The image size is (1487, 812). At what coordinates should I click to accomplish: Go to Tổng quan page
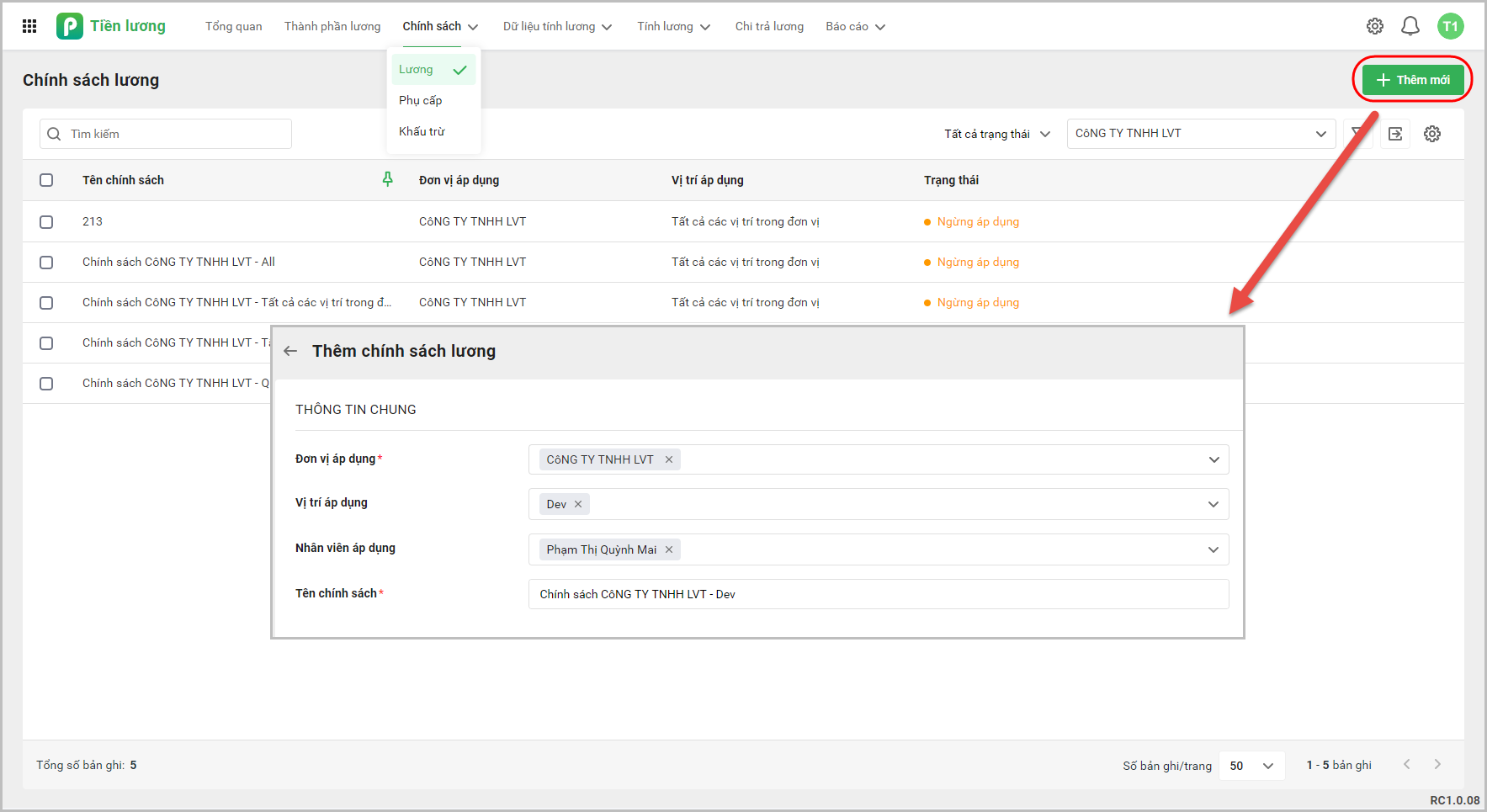tap(233, 26)
